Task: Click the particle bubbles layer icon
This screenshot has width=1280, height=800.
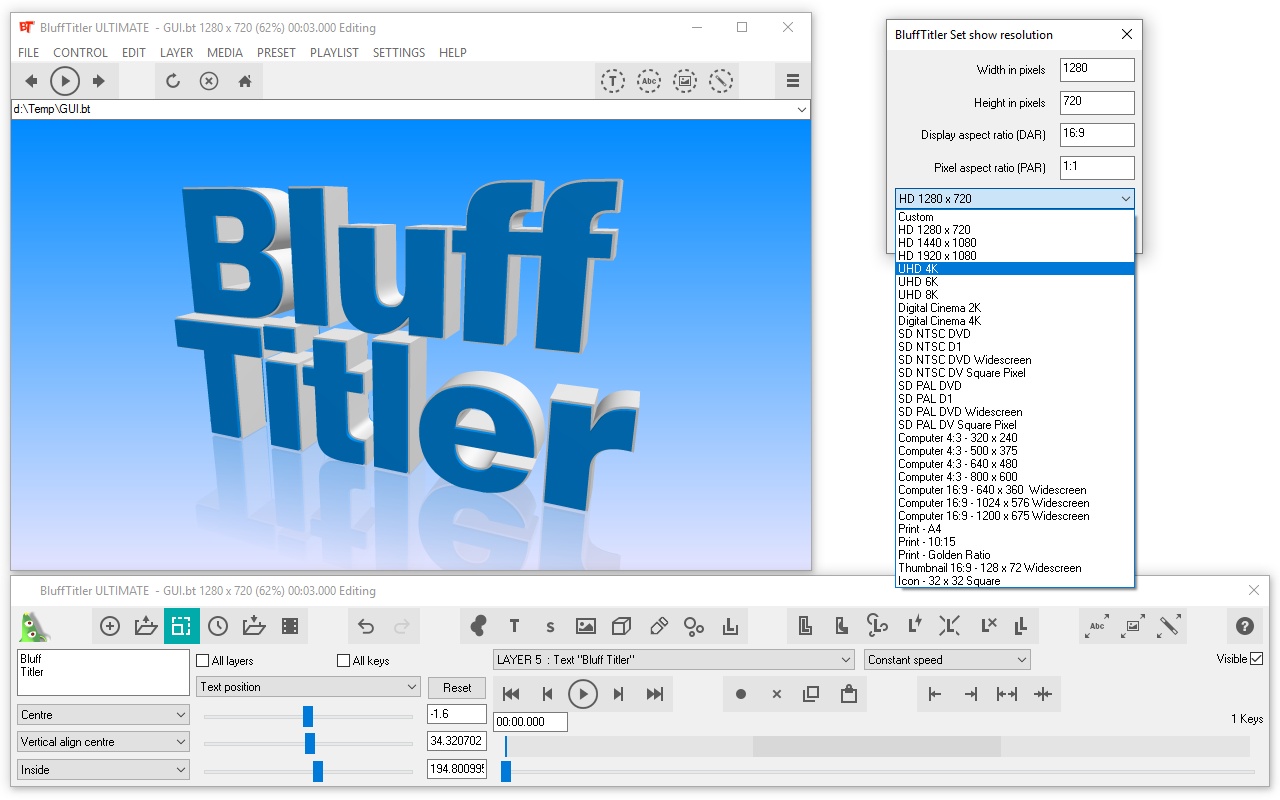Action: [x=694, y=626]
